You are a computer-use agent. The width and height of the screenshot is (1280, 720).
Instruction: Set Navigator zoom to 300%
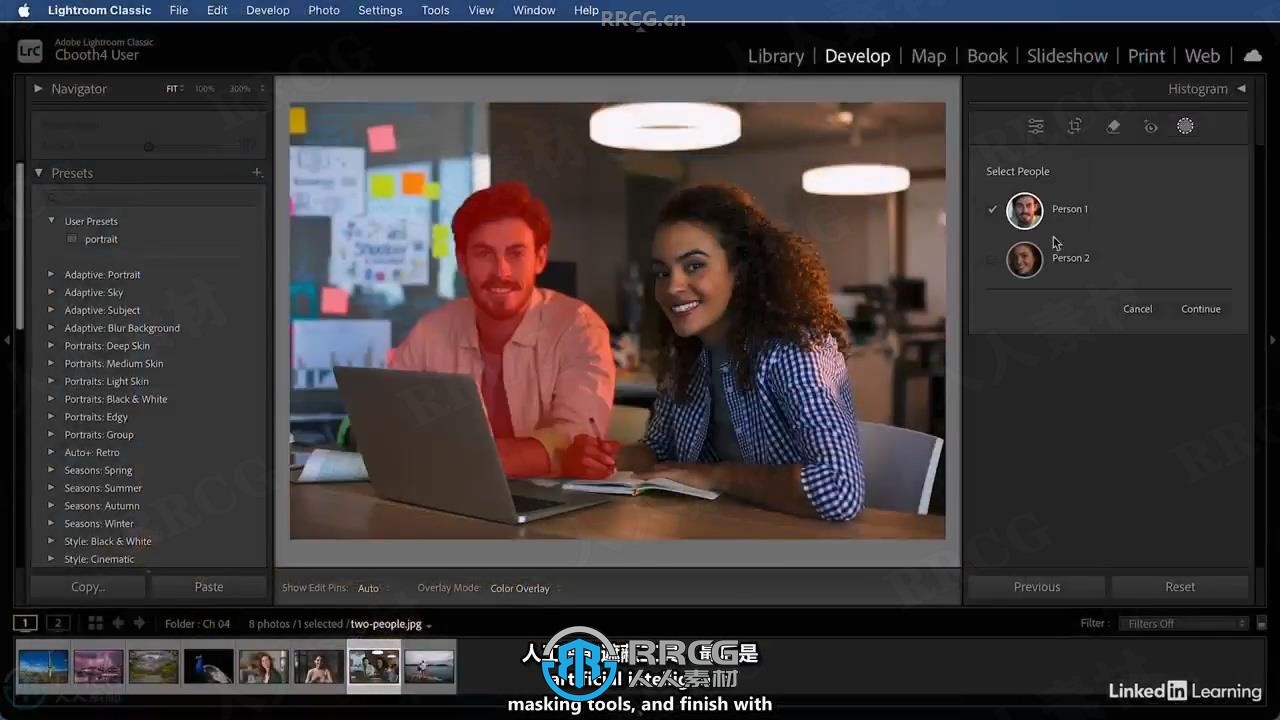click(x=240, y=89)
